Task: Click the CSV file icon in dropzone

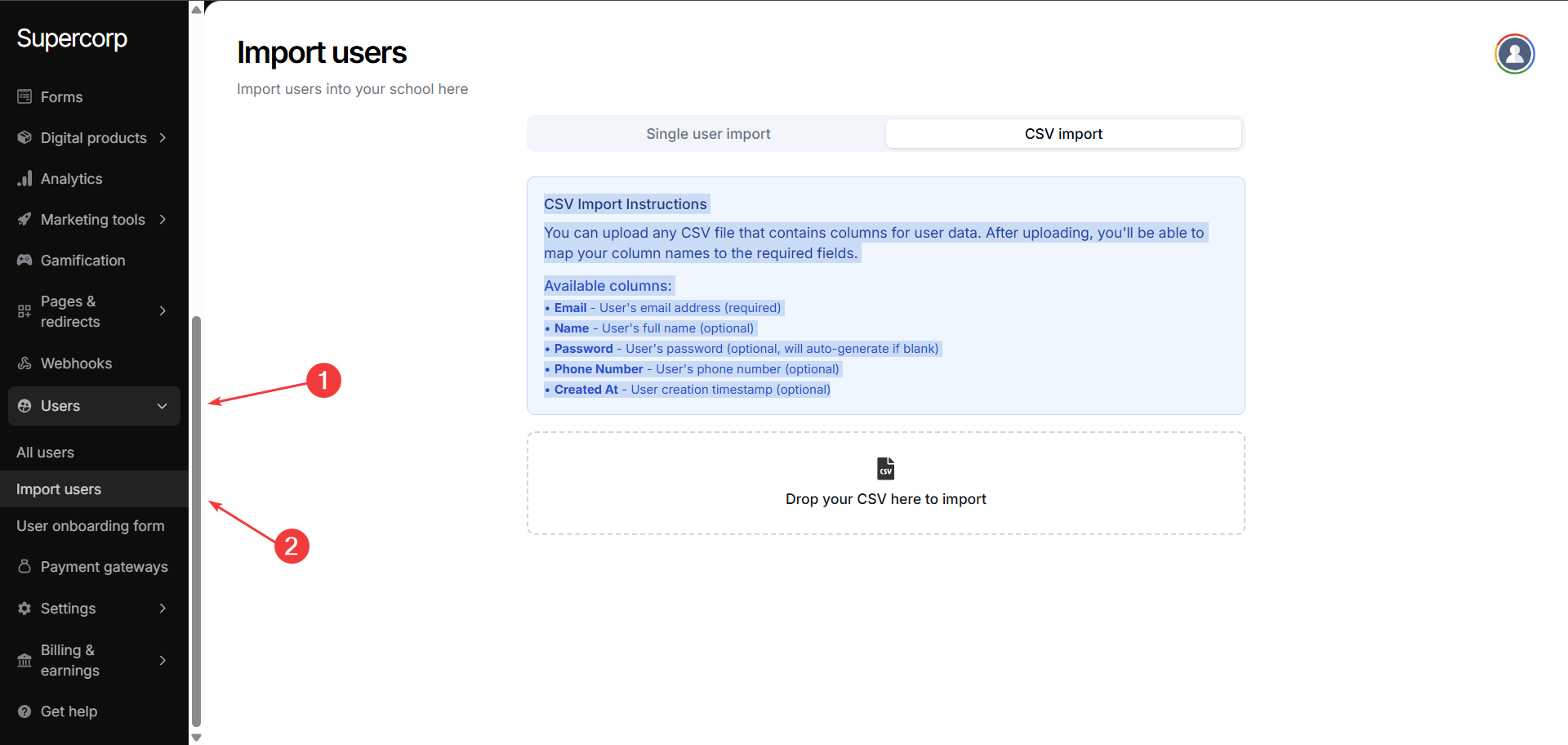Action: [885, 468]
